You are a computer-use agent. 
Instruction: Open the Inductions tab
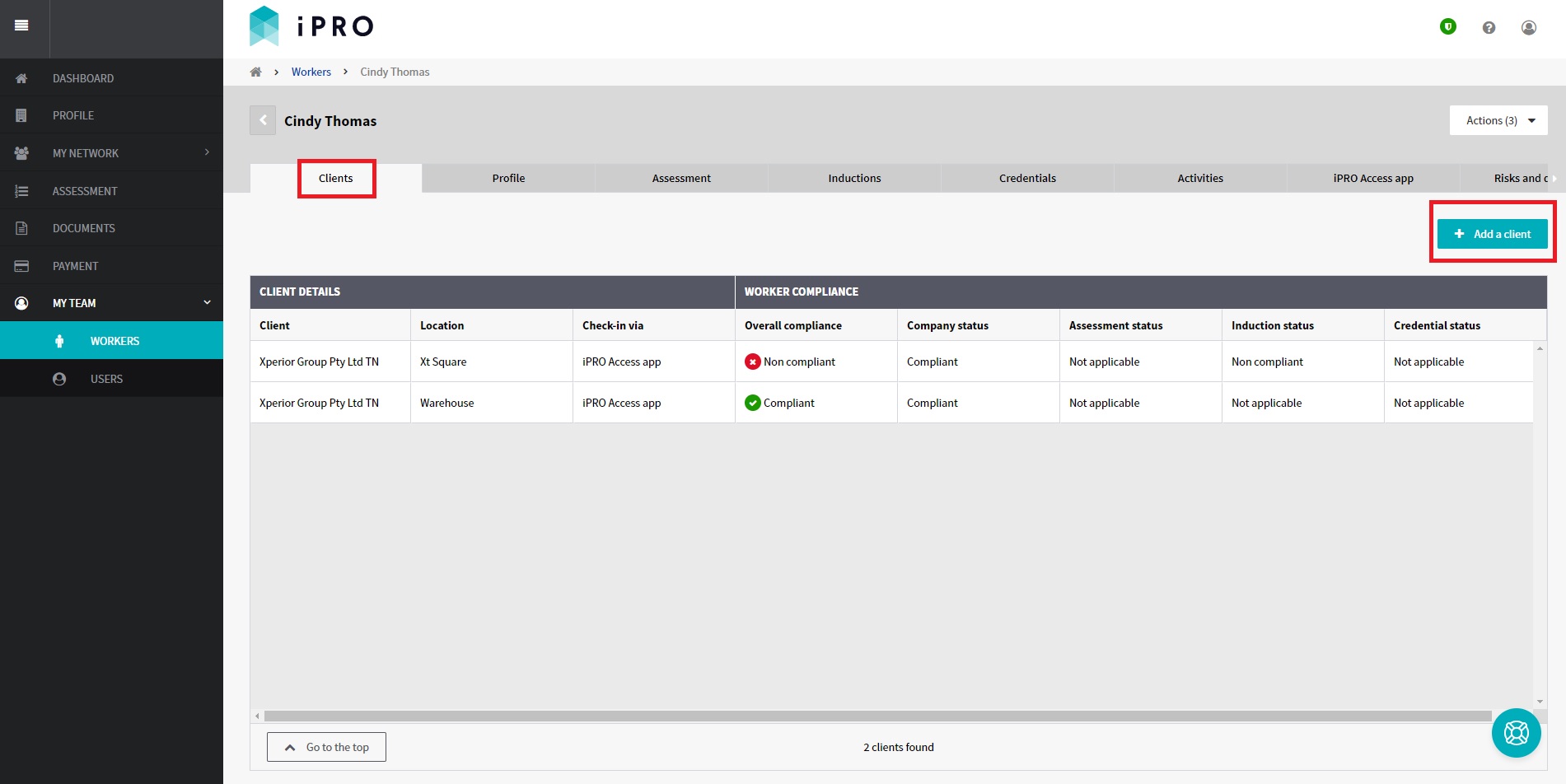[x=854, y=178]
